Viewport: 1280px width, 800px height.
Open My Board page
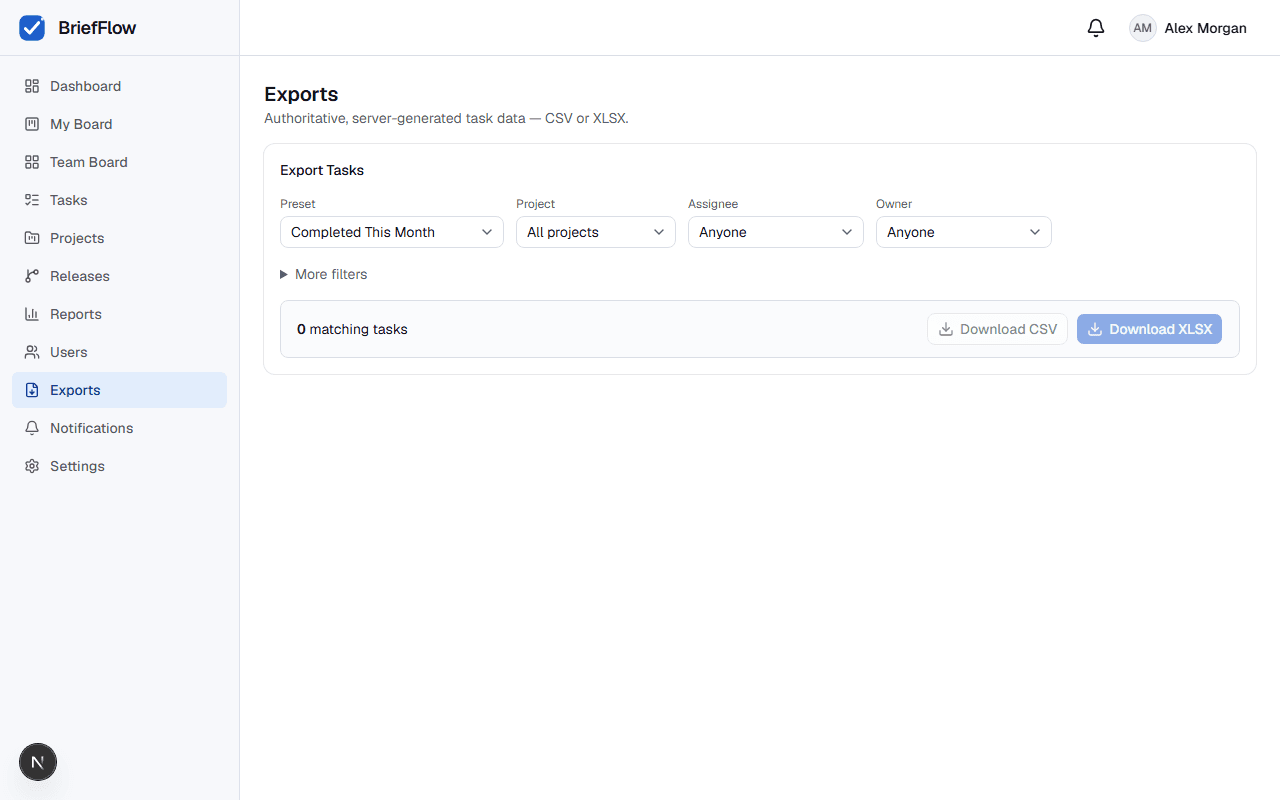(x=119, y=124)
